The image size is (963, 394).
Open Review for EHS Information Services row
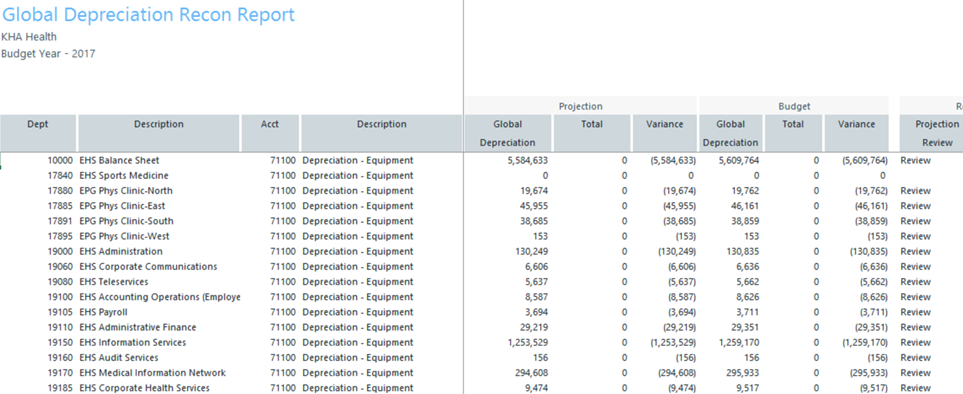[x=916, y=343]
